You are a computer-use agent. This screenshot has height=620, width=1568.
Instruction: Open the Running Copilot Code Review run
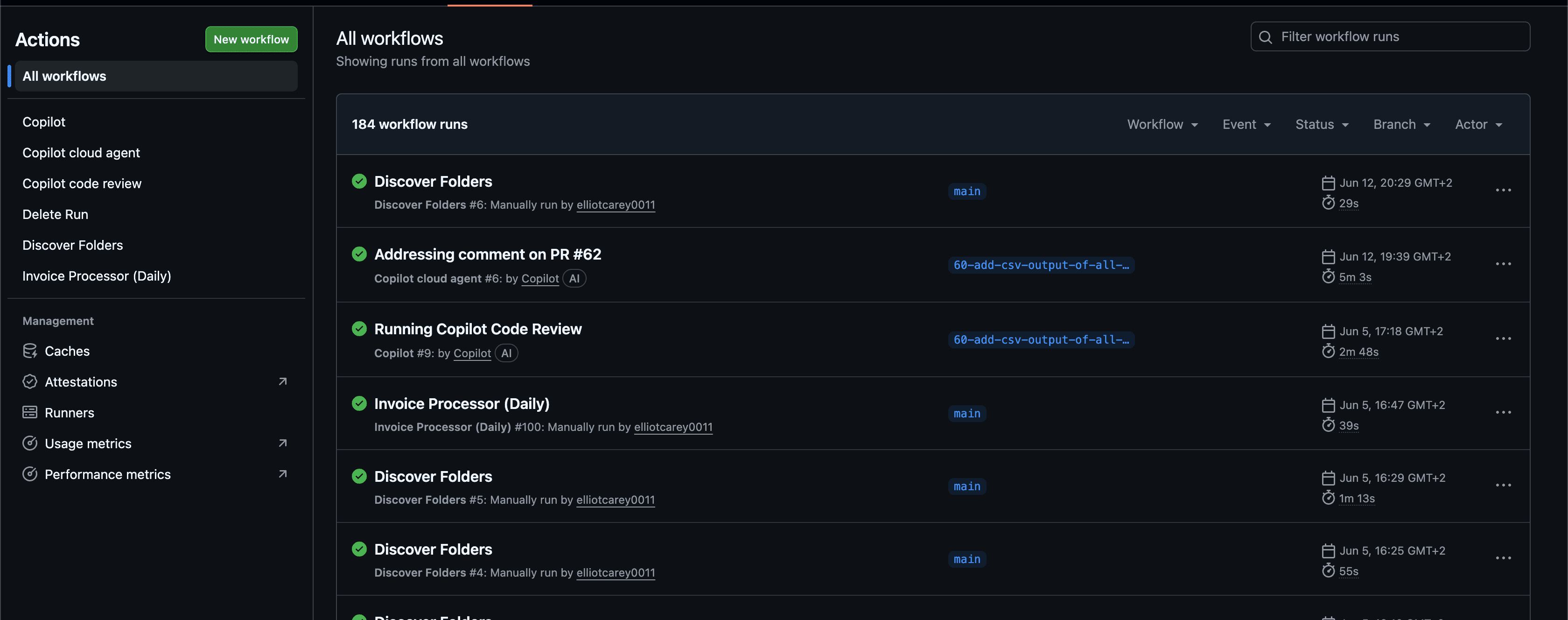[x=478, y=329]
